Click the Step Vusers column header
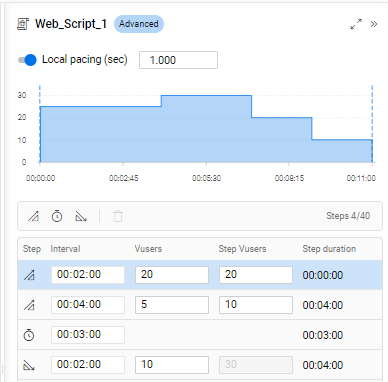Viewport: 388px width, 382px height. (242, 249)
